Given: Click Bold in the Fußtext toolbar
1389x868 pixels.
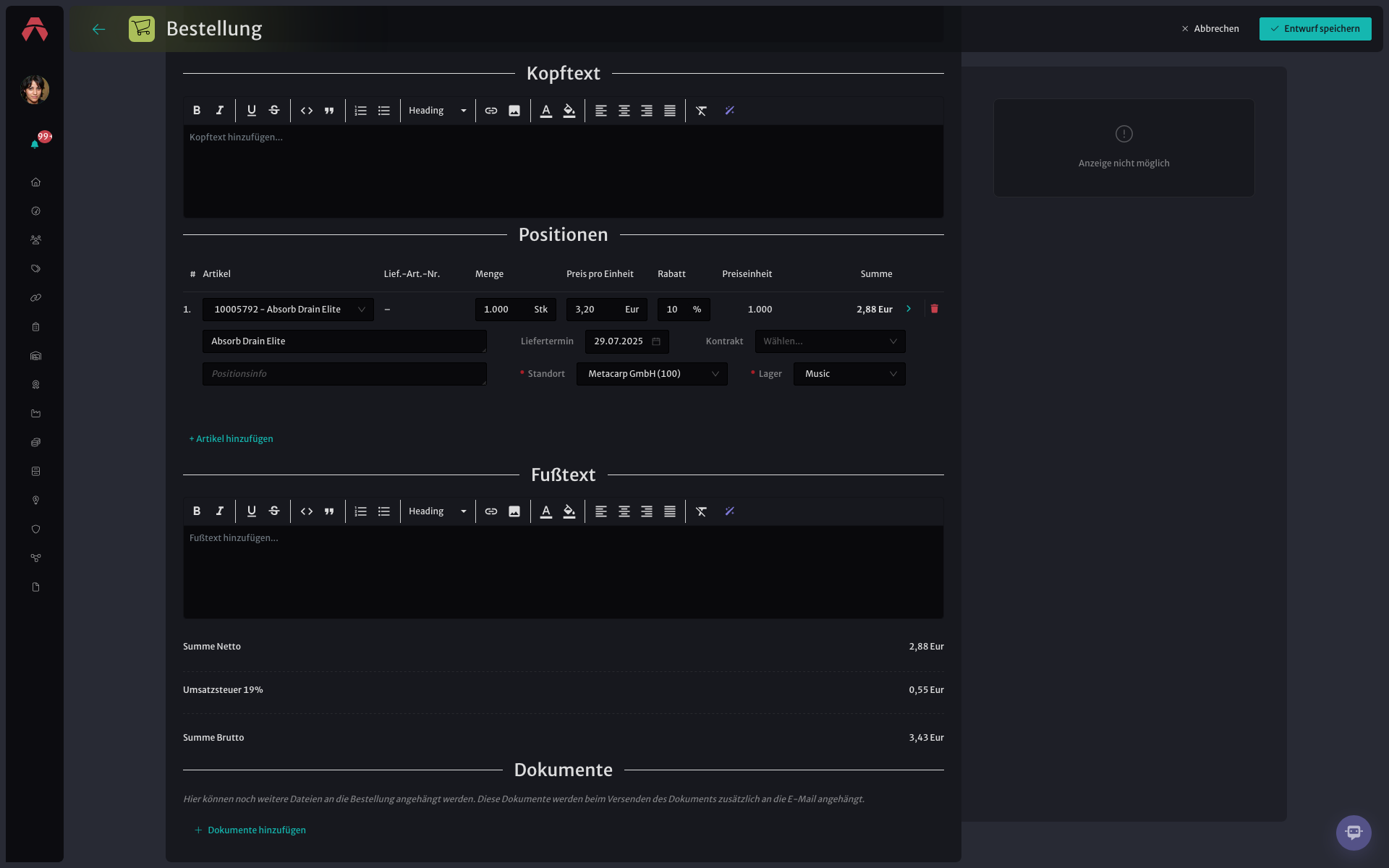Looking at the screenshot, I should click(197, 511).
